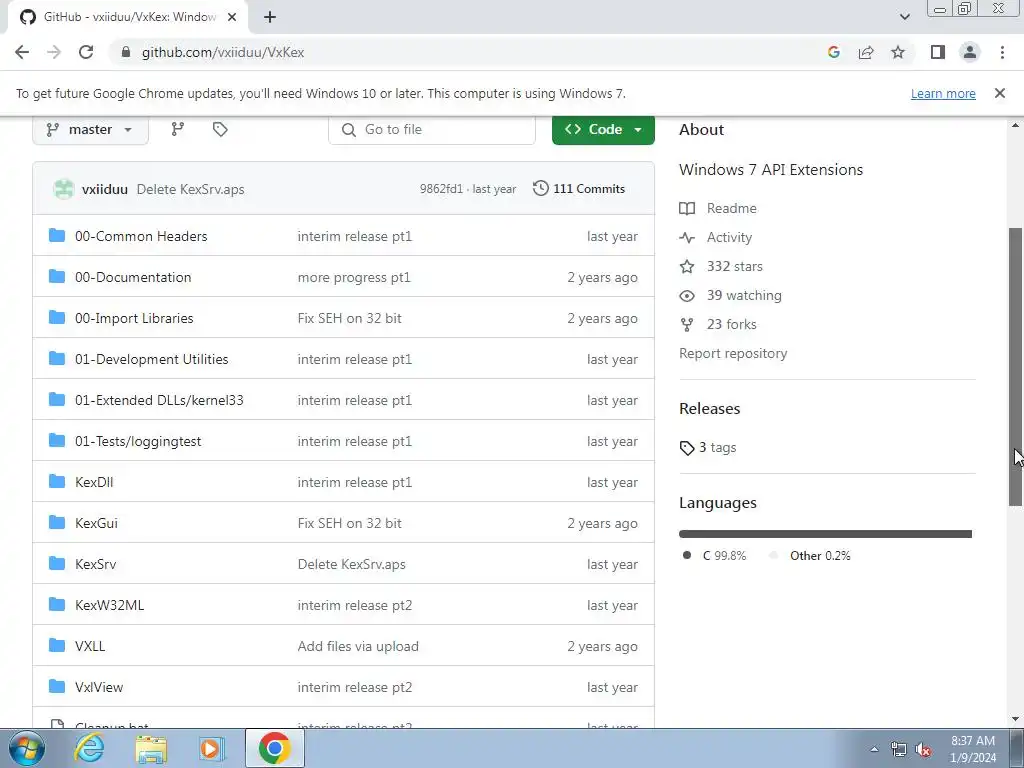
Task: Open 01-Extended DLLs/kernel33 folder
Action: (159, 400)
